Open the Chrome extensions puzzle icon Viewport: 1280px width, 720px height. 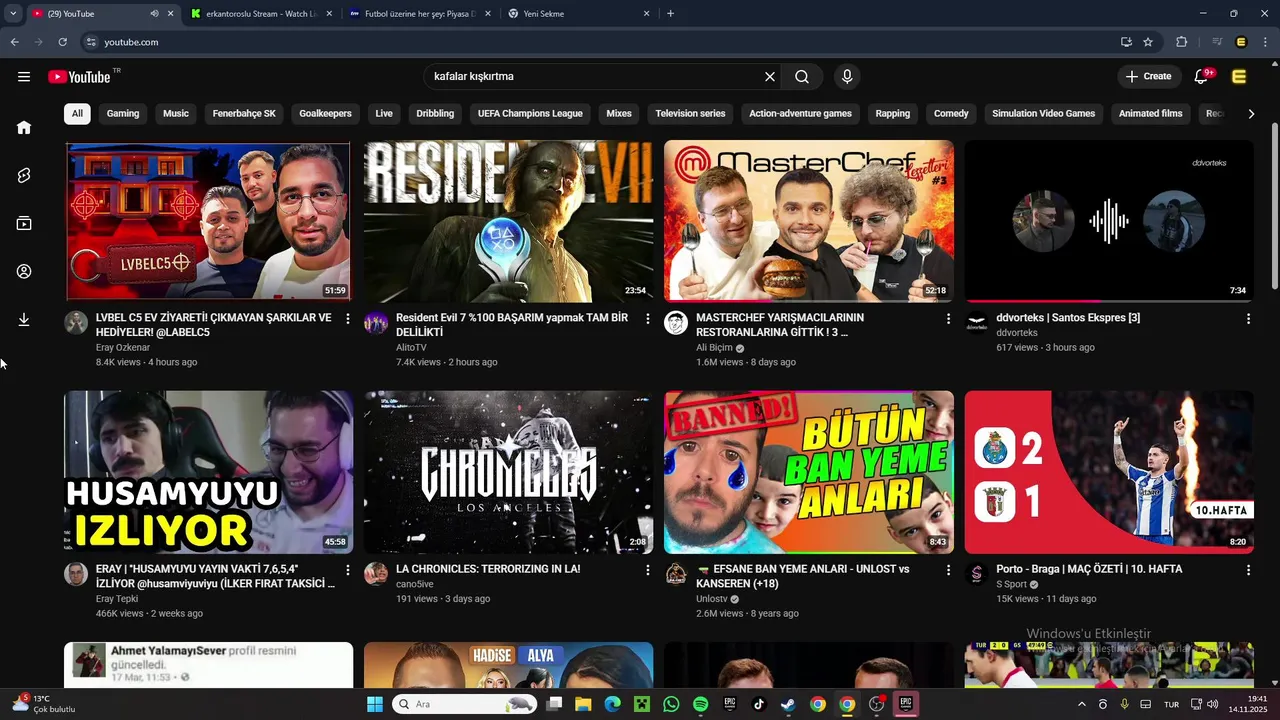(x=1181, y=42)
